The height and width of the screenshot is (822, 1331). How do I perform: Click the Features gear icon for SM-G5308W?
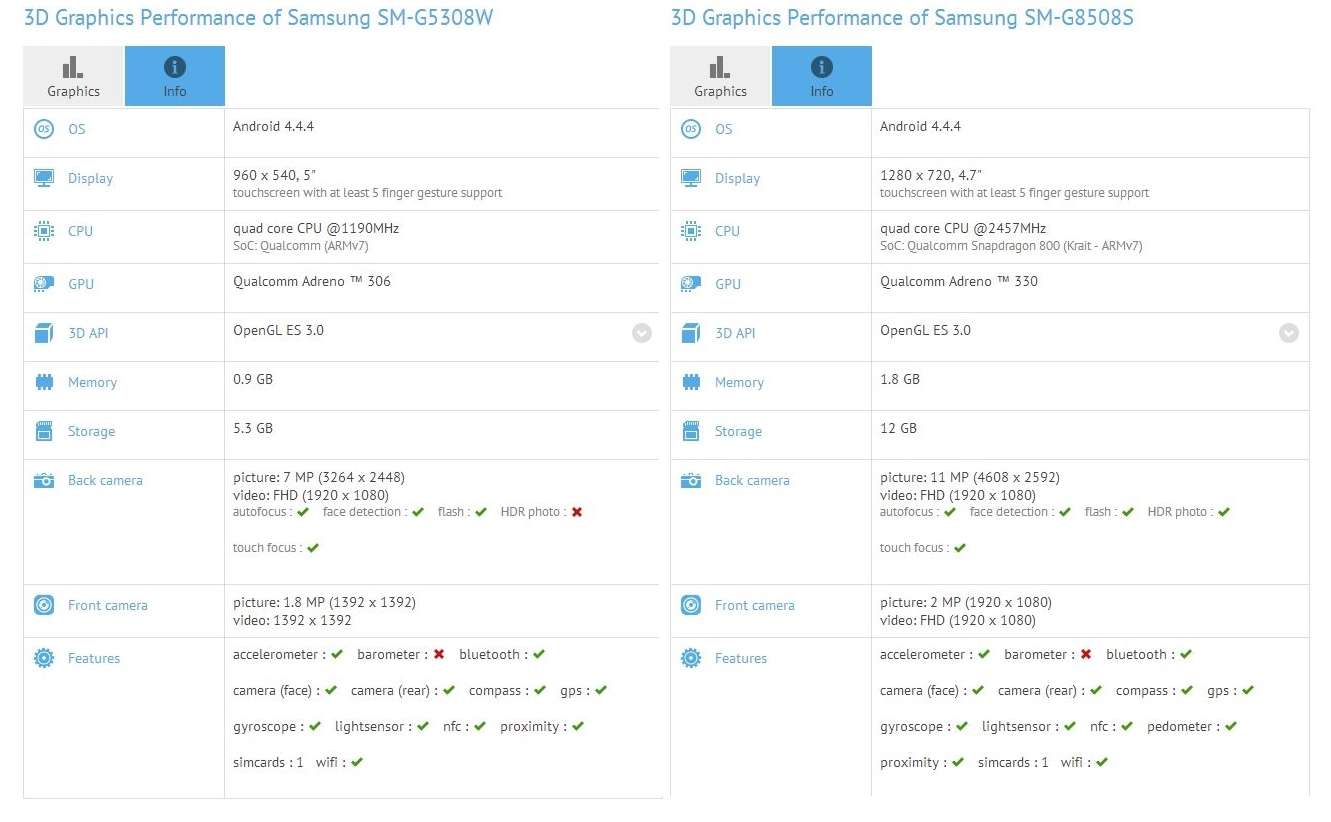pyautogui.click(x=44, y=658)
